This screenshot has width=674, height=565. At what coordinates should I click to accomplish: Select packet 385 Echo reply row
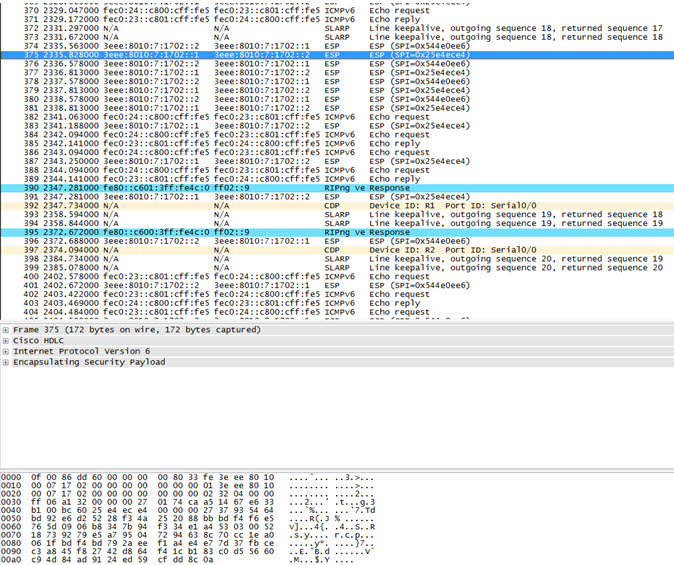point(337,144)
